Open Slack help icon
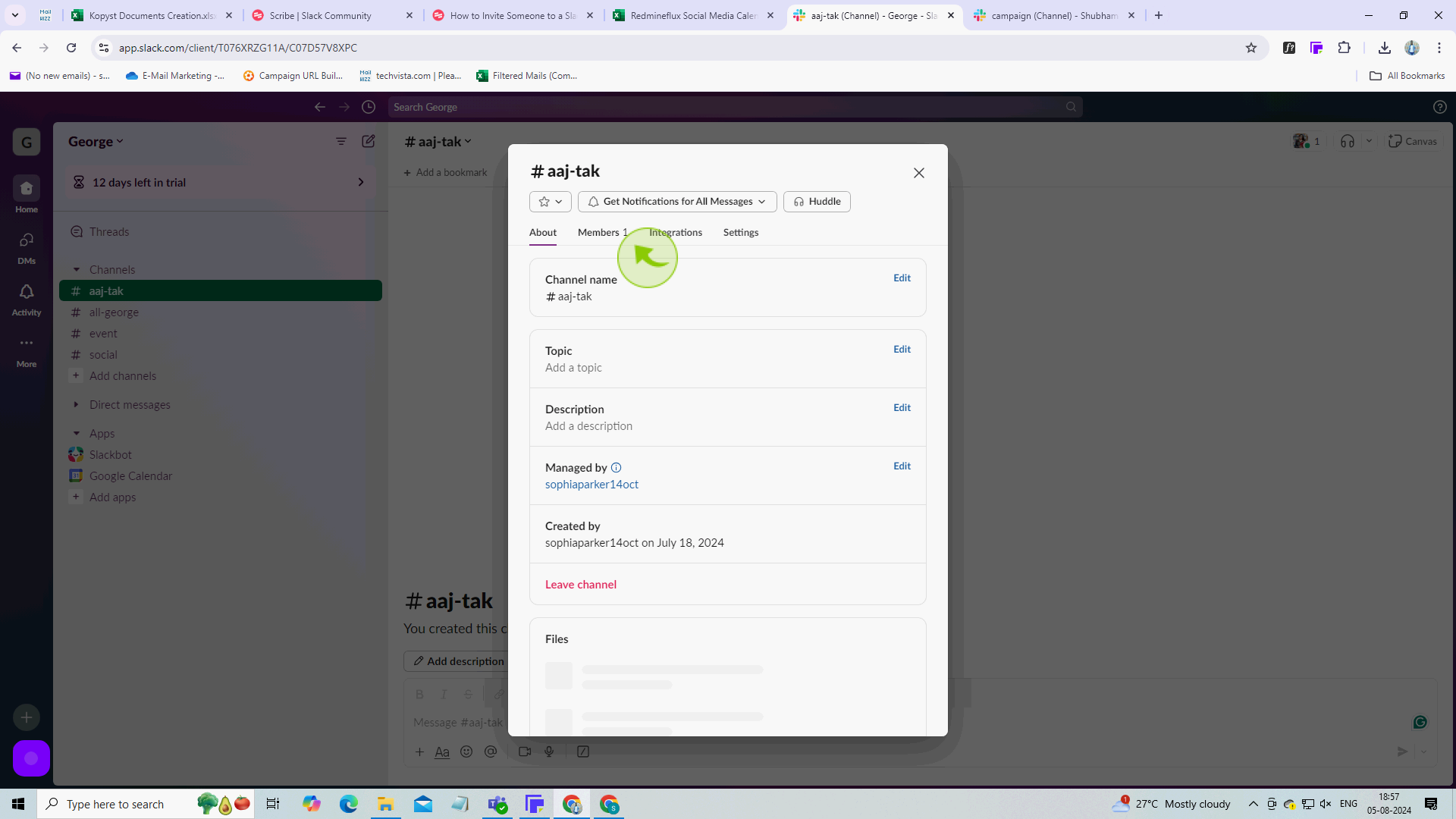The image size is (1456, 819). [1439, 107]
